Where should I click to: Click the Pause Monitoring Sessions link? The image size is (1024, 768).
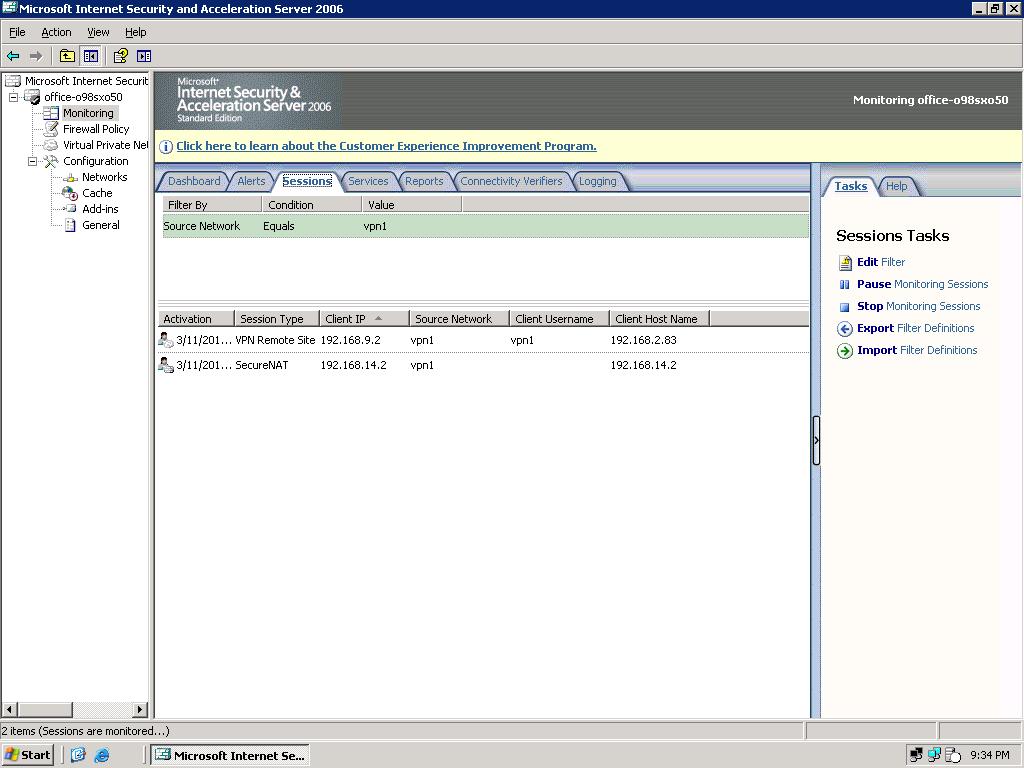[923, 284]
